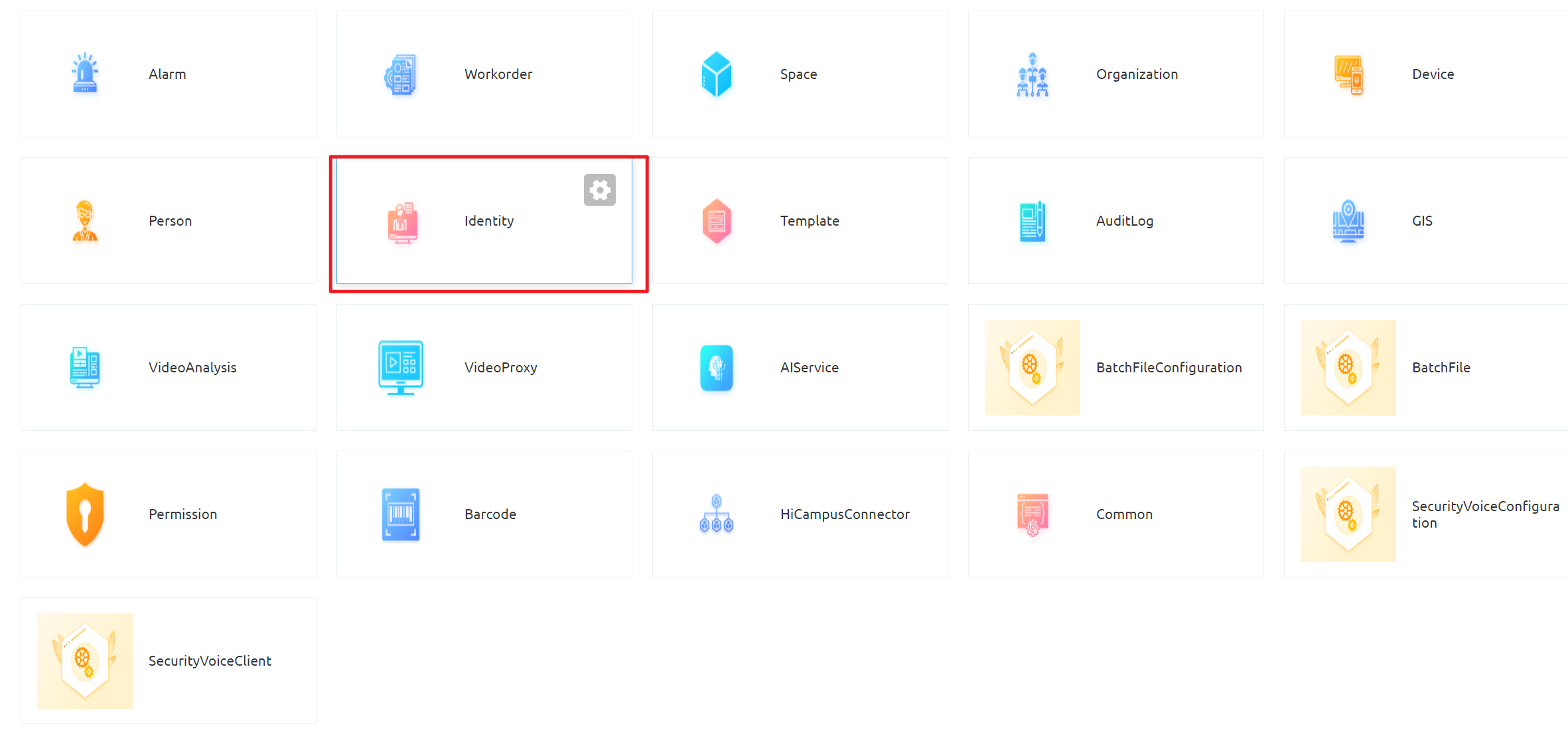Viewport: 1568px width, 752px height.
Task: Click the AIService head icon
Action: [x=717, y=368]
